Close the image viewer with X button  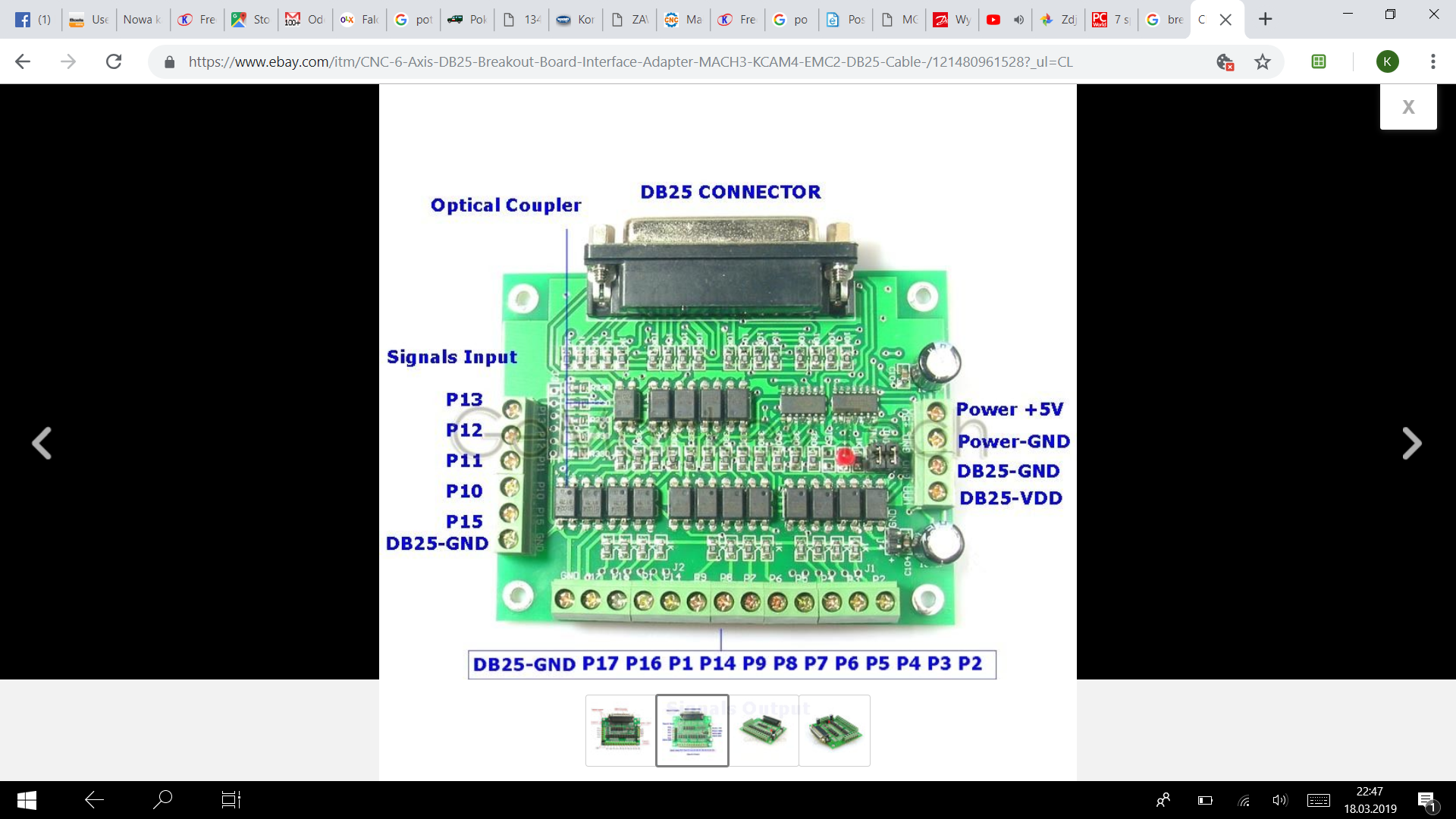coord(1408,107)
